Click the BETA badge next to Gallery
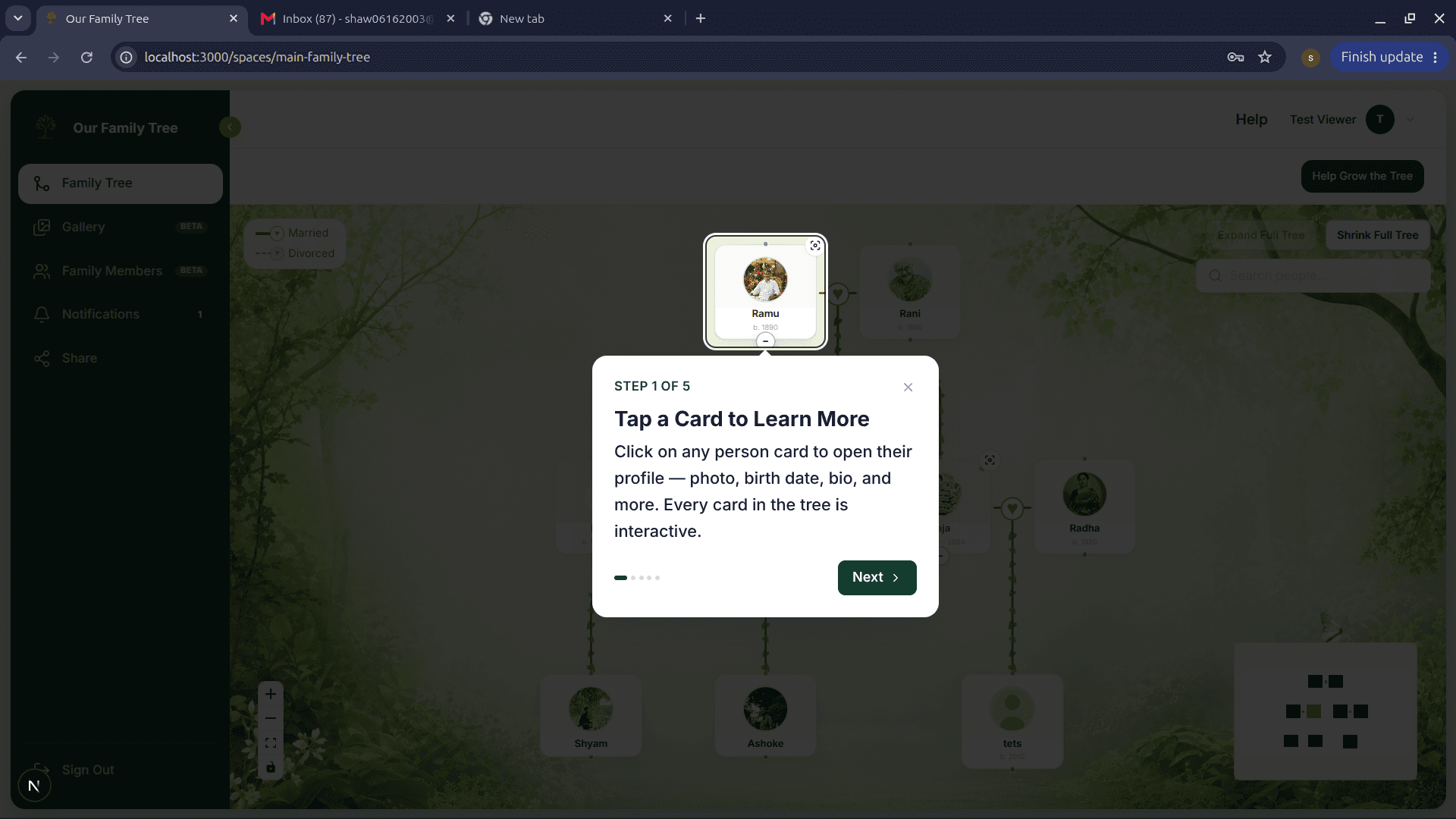This screenshot has height=819, width=1456. tap(191, 227)
